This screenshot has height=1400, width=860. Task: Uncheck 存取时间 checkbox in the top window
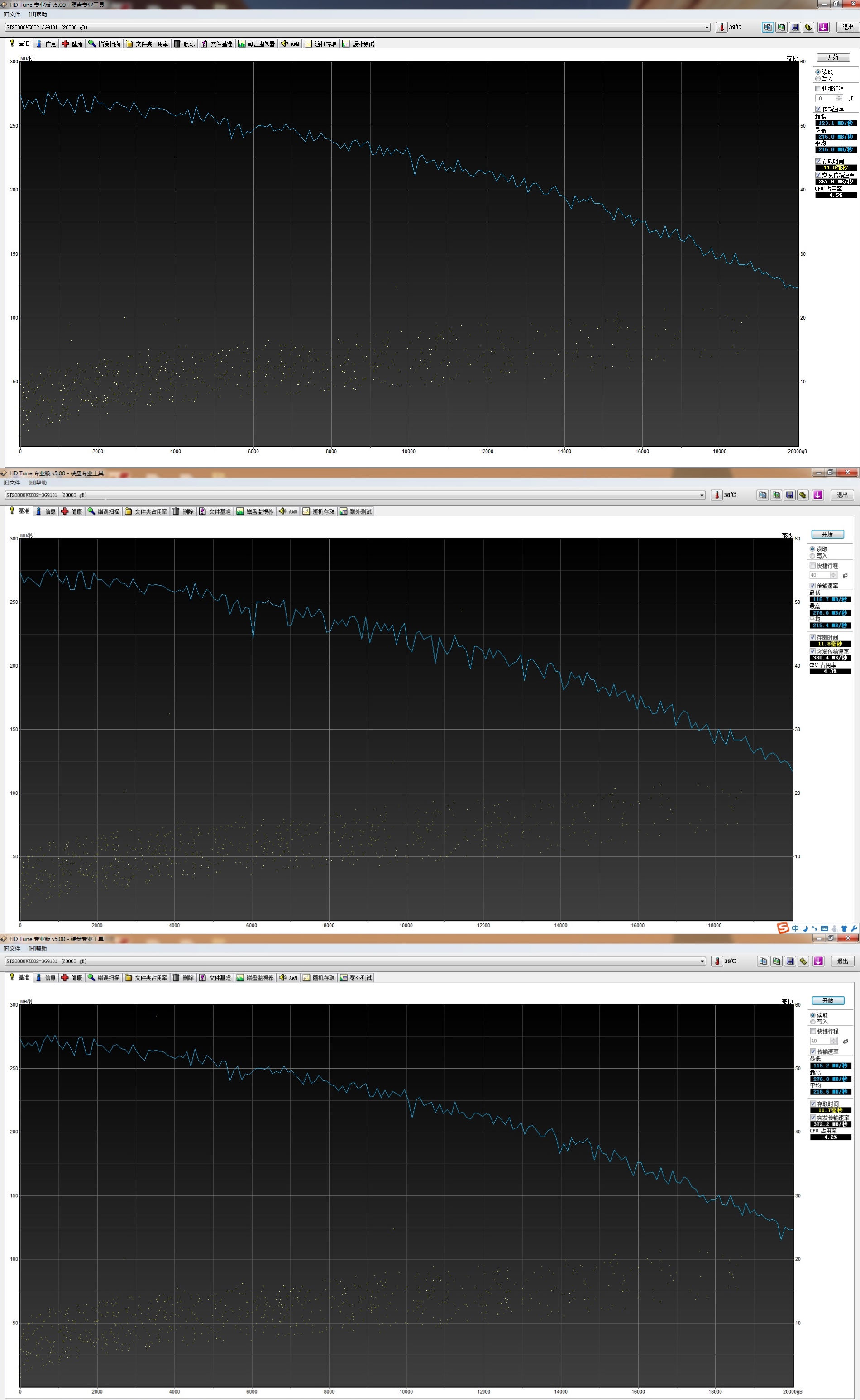pos(818,162)
